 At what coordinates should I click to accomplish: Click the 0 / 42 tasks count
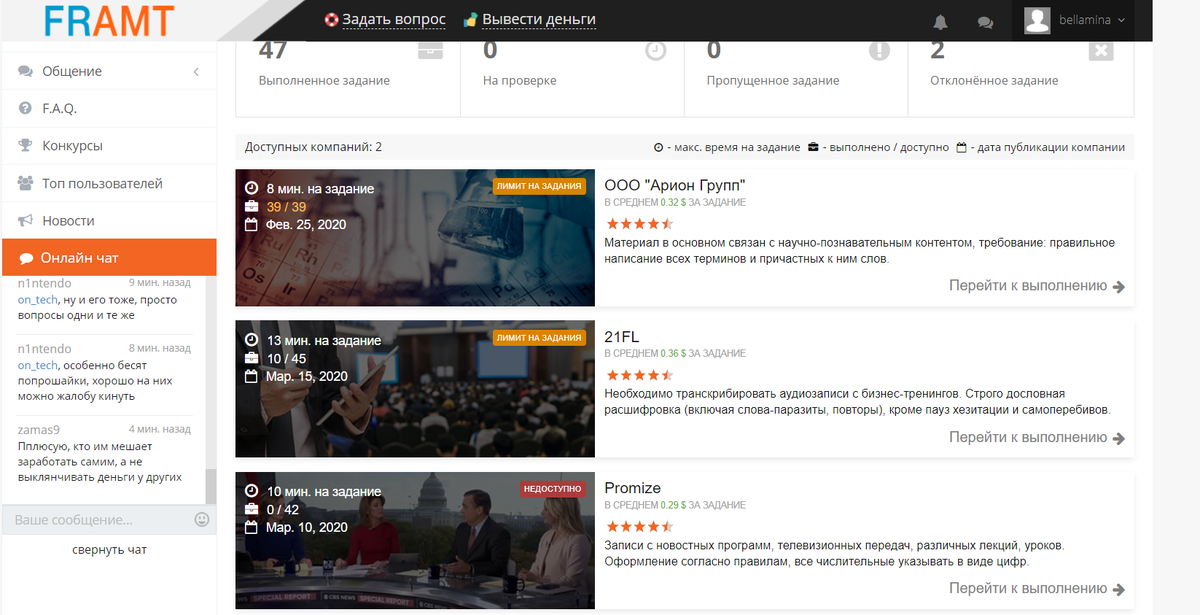[x=282, y=510]
